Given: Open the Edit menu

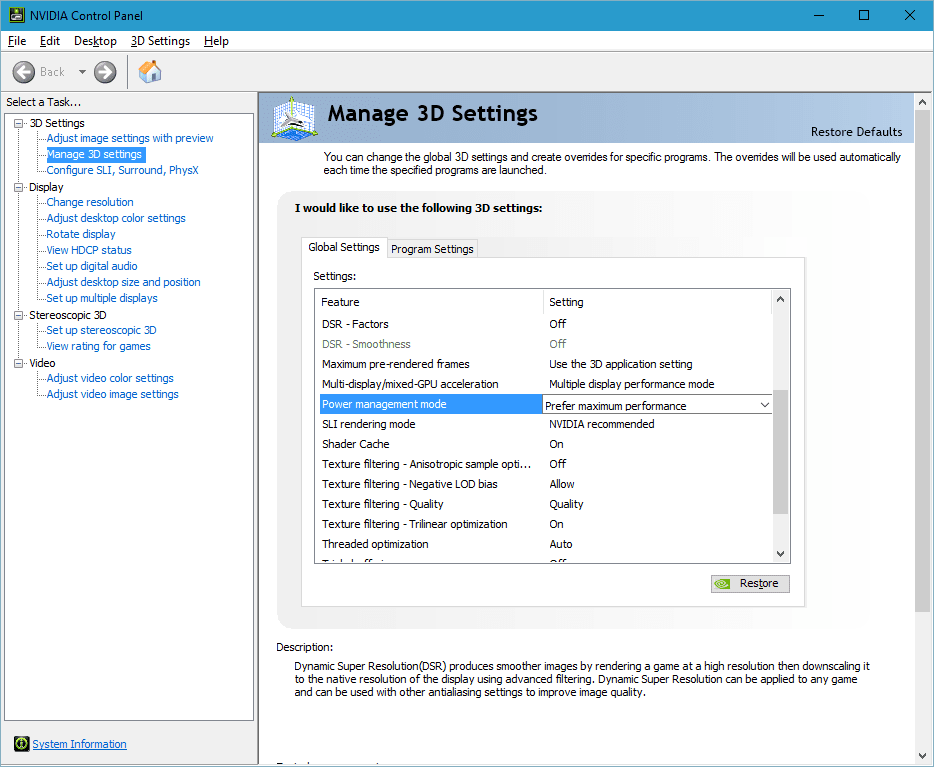Looking at the screenshot, I should 49,41.
